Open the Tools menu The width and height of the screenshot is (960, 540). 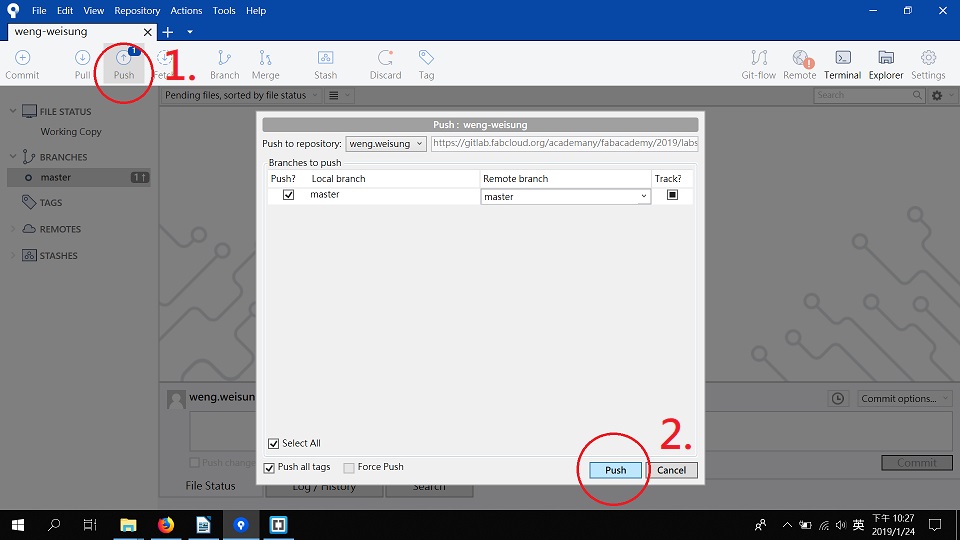coord(223,10)
